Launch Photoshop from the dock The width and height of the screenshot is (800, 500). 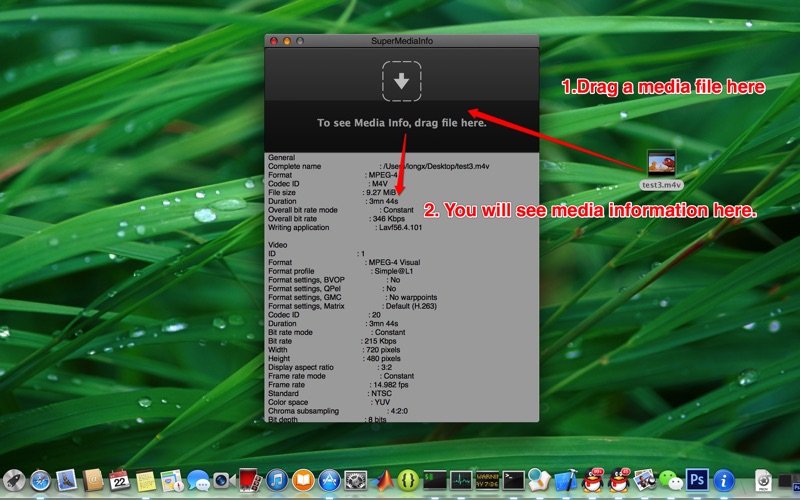click(x=697, y=481)
